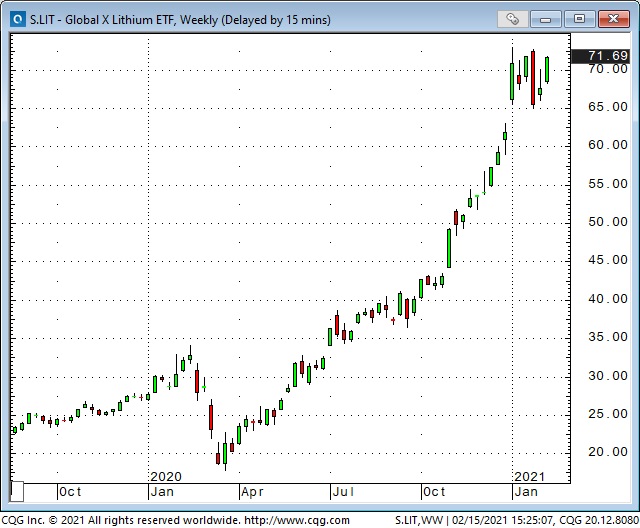Click the 2021 year label

tap(529, 476)
